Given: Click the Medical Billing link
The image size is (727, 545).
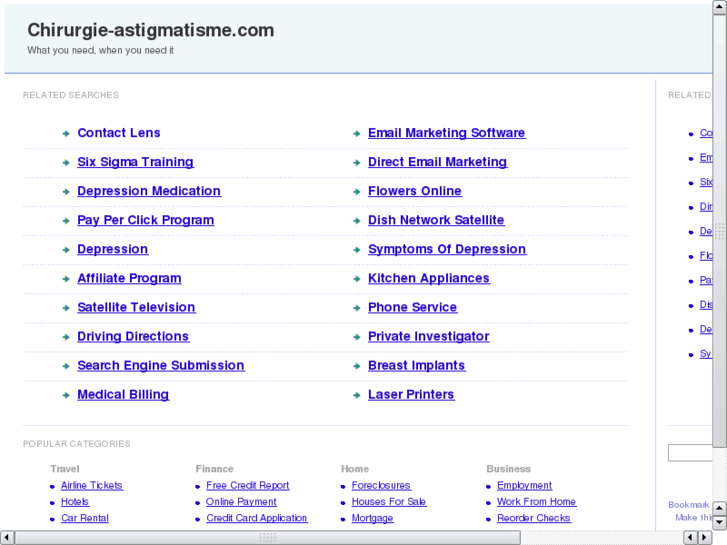Looking at the screenshot, I should pos(123,395).
